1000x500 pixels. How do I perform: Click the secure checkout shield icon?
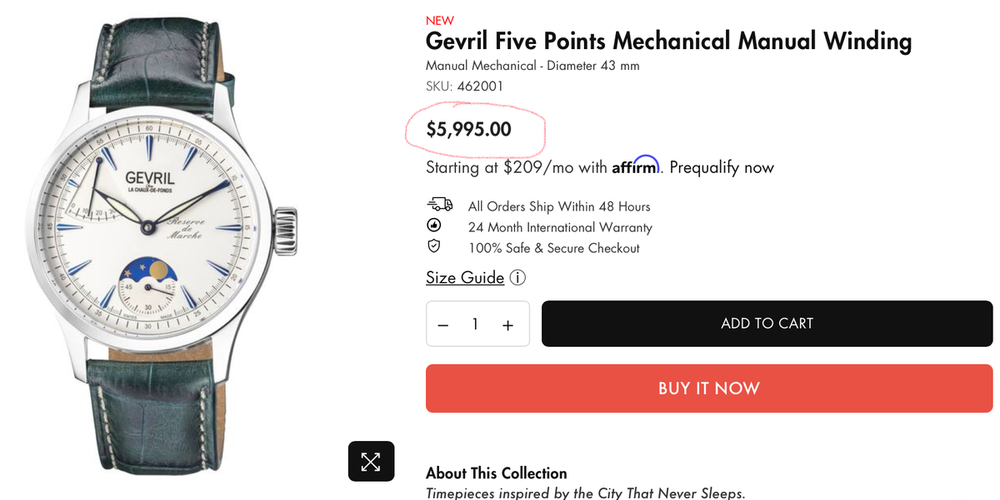434,246
